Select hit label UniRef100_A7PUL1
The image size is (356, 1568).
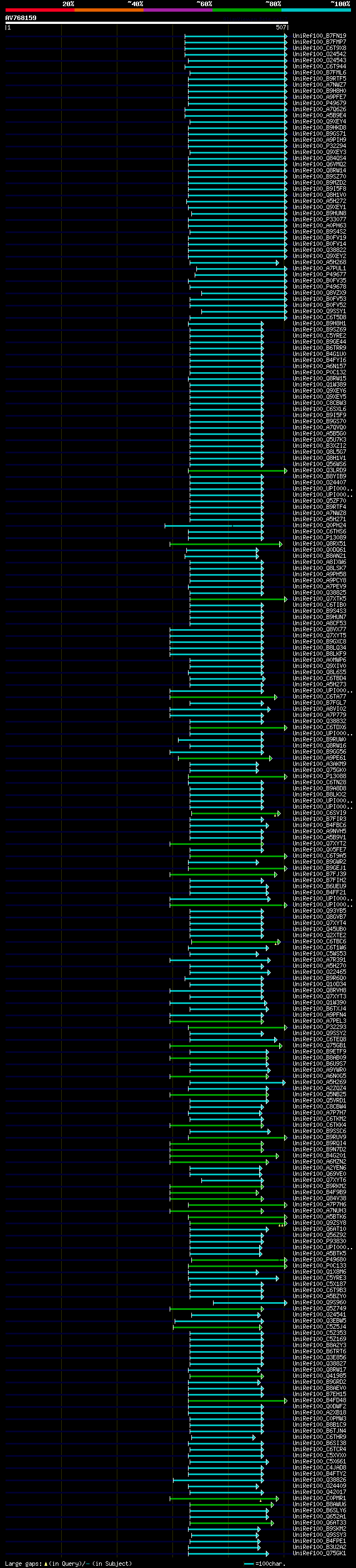pos(319,269)
